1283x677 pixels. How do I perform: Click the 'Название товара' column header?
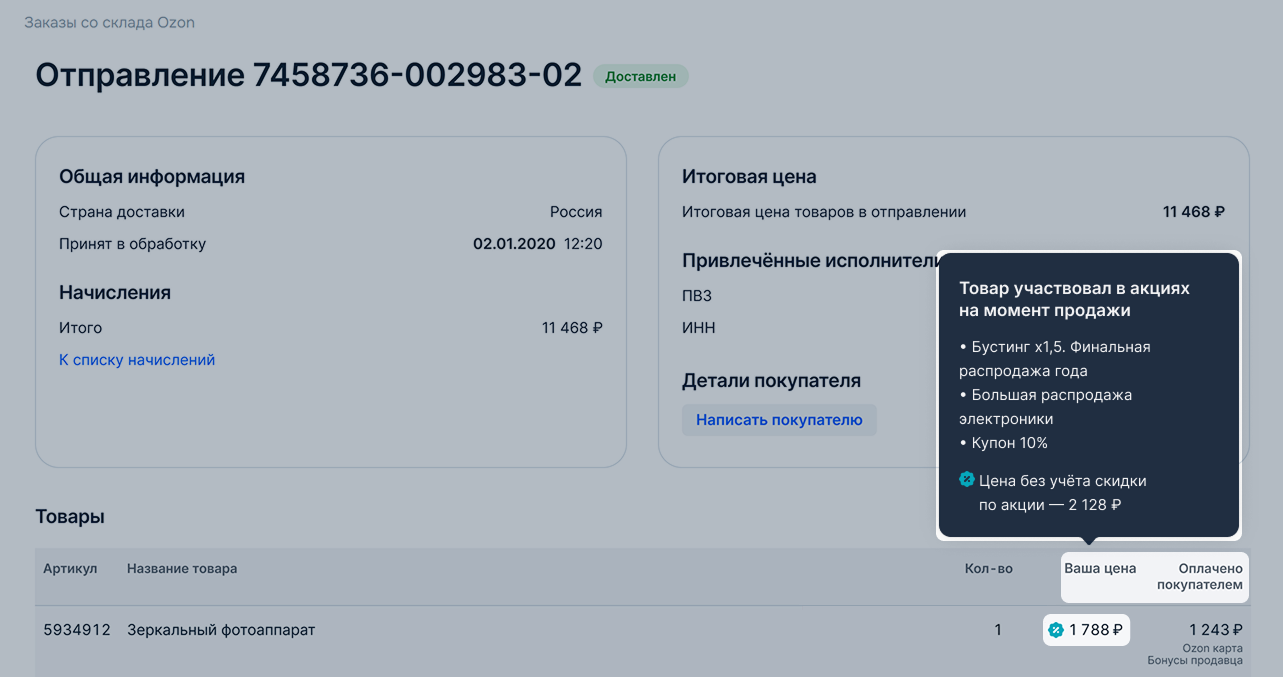pos(182,568)
